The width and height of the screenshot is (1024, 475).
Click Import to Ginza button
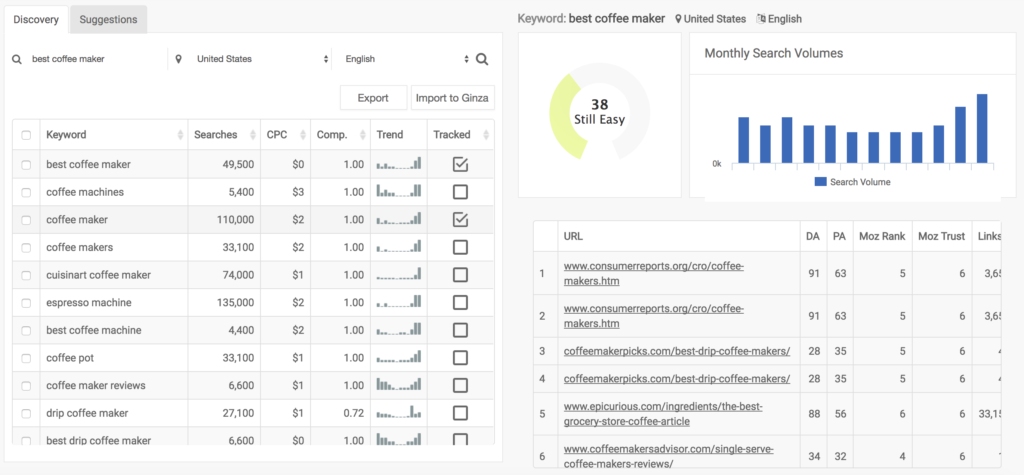point(452,98)
